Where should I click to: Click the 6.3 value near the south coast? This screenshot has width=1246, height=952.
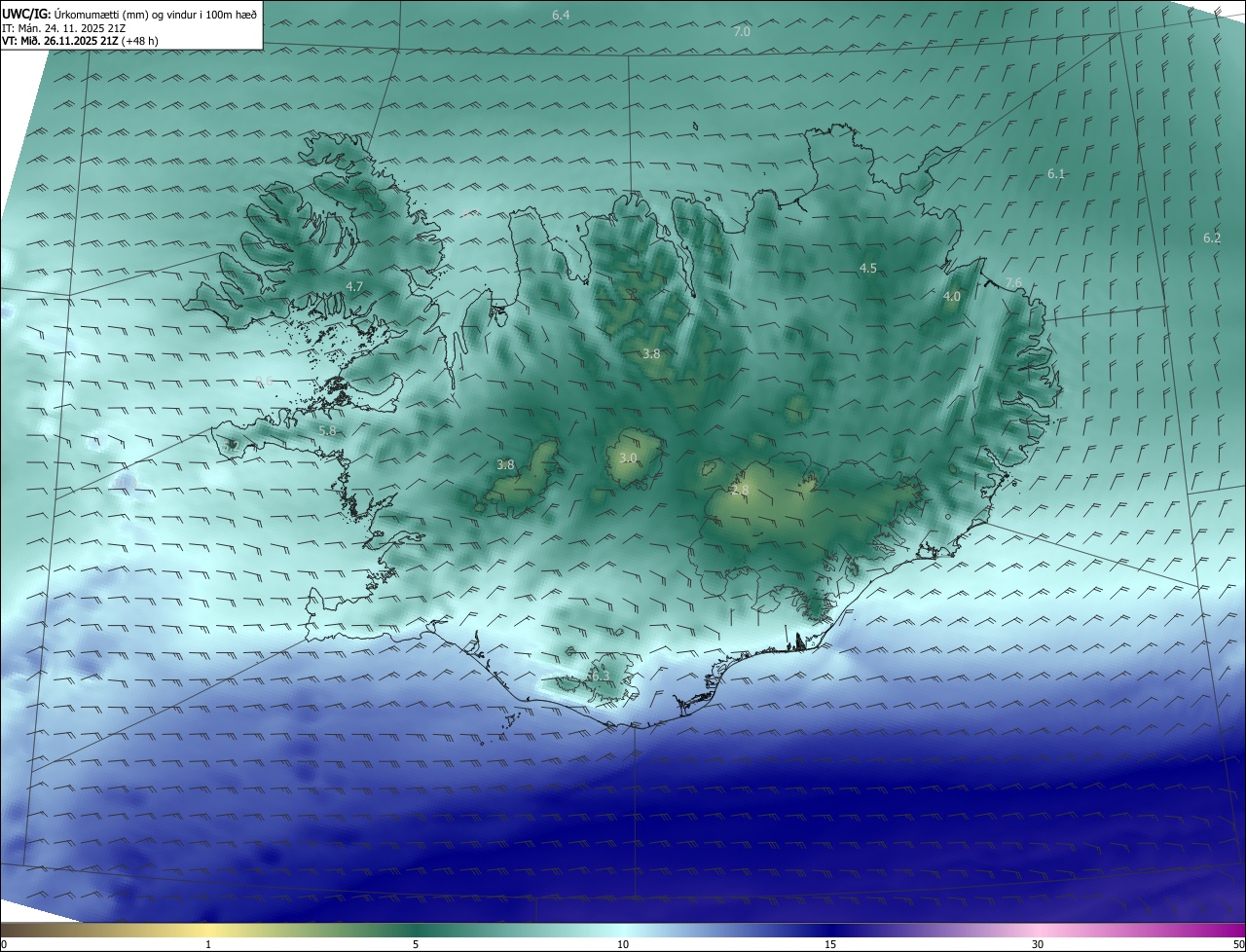point(600,676)
